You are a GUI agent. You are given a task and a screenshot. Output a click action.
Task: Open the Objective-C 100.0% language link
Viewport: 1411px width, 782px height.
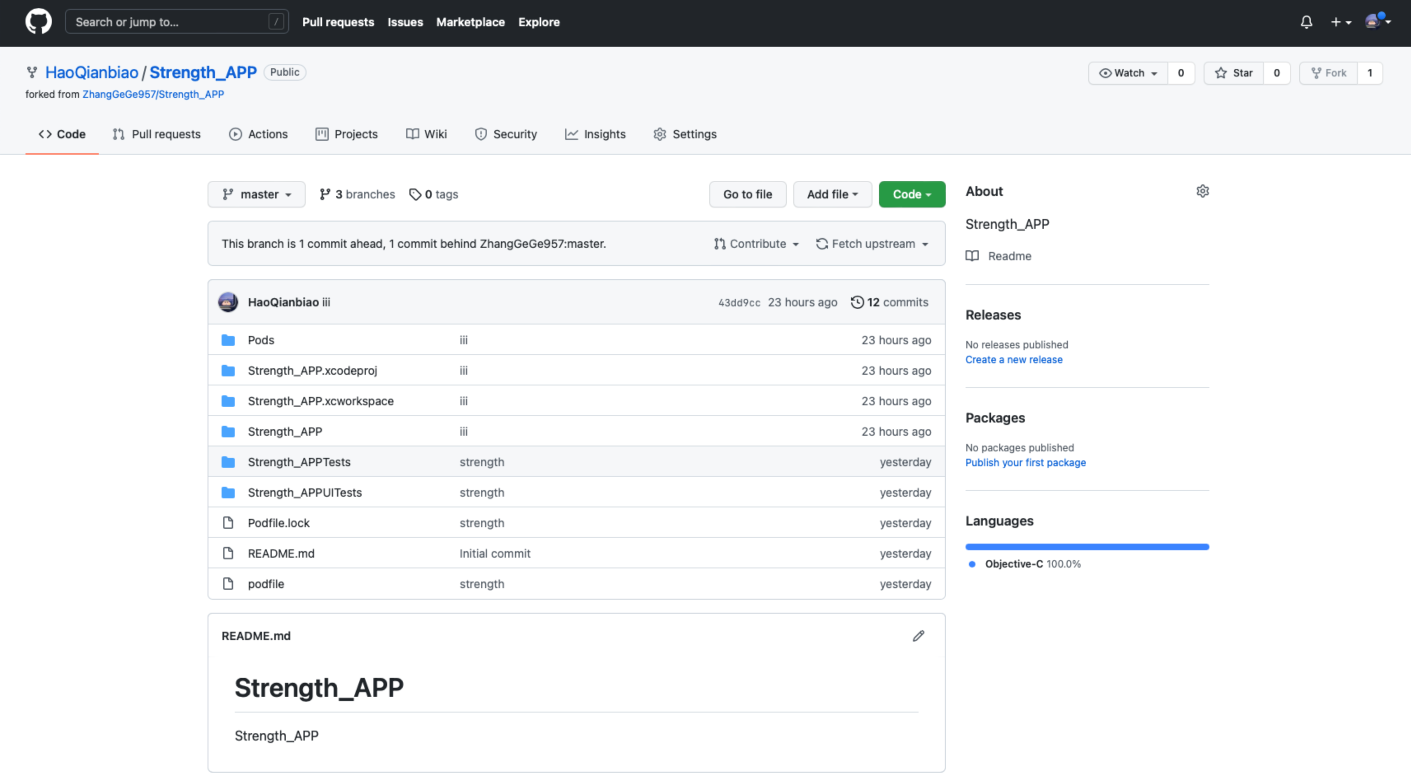[1024, 564]
